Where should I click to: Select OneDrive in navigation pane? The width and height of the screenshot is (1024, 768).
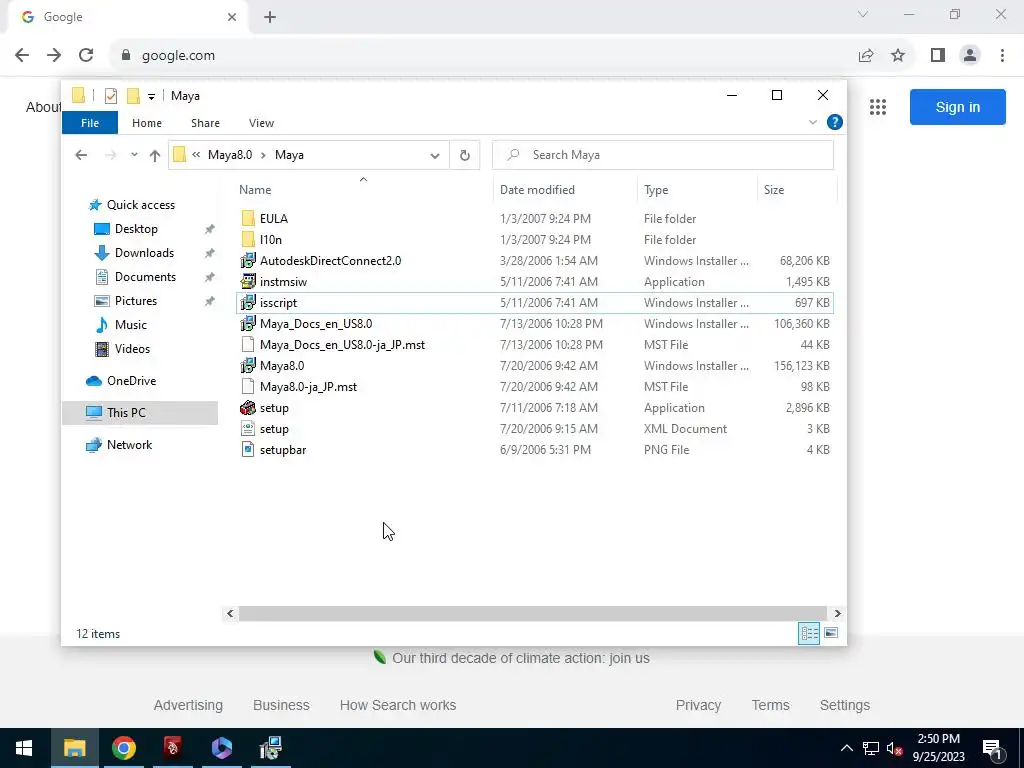[131, 381]
